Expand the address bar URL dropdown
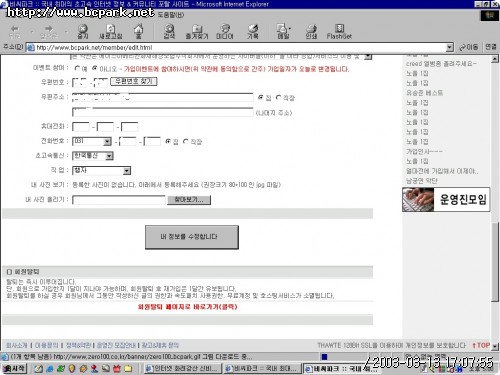The height and width of the screenshot is (375, 500). (450, 48)
